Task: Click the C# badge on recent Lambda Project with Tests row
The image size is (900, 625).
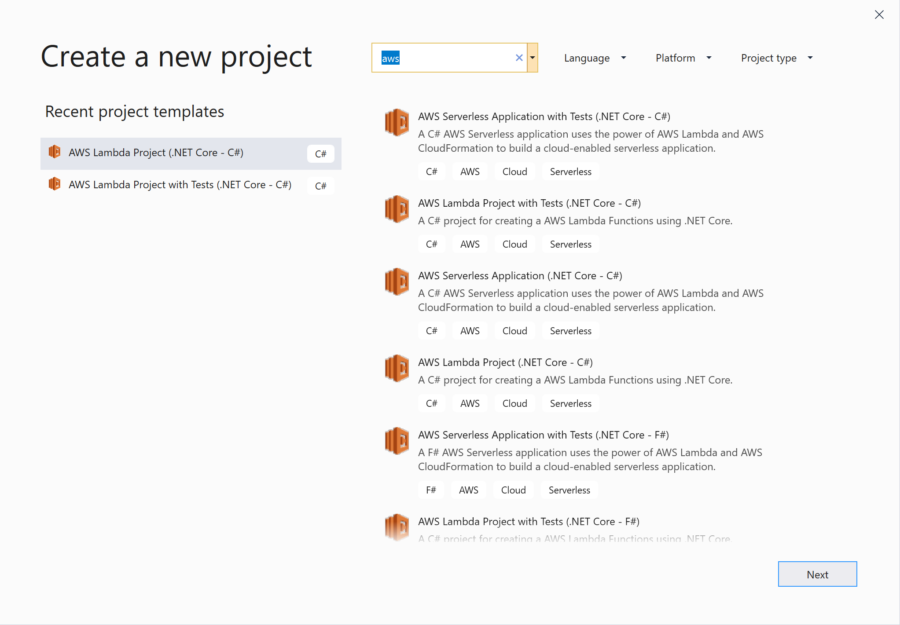Action: (320, 186)
